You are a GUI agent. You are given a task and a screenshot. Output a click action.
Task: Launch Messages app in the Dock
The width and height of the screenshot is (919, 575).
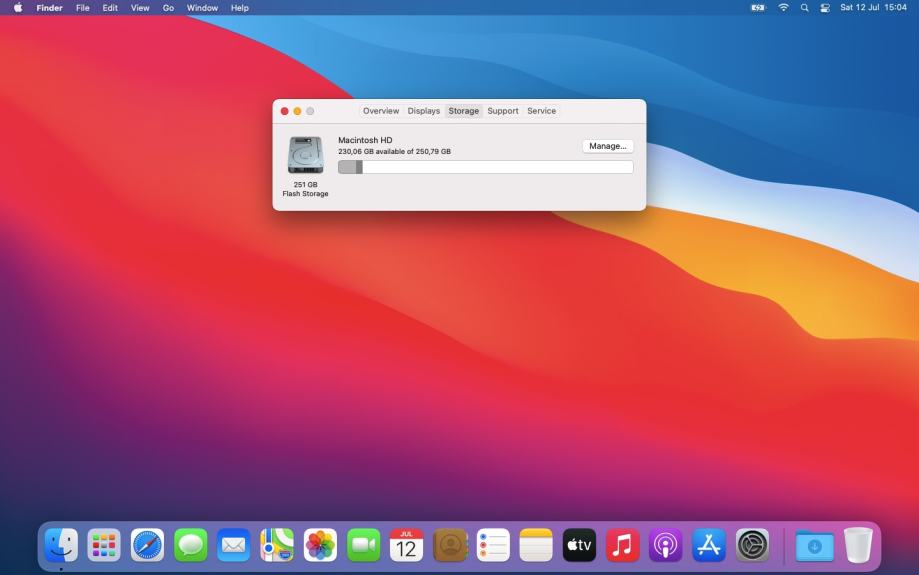(191, 545)
